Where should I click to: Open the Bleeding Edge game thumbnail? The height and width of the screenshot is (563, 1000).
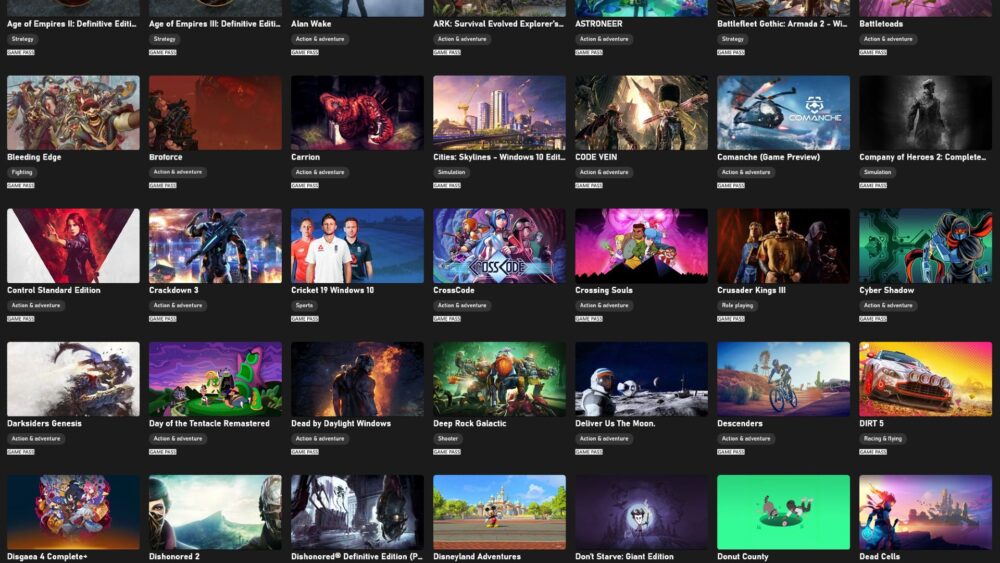pyautogui.click(x=73, y=113)
